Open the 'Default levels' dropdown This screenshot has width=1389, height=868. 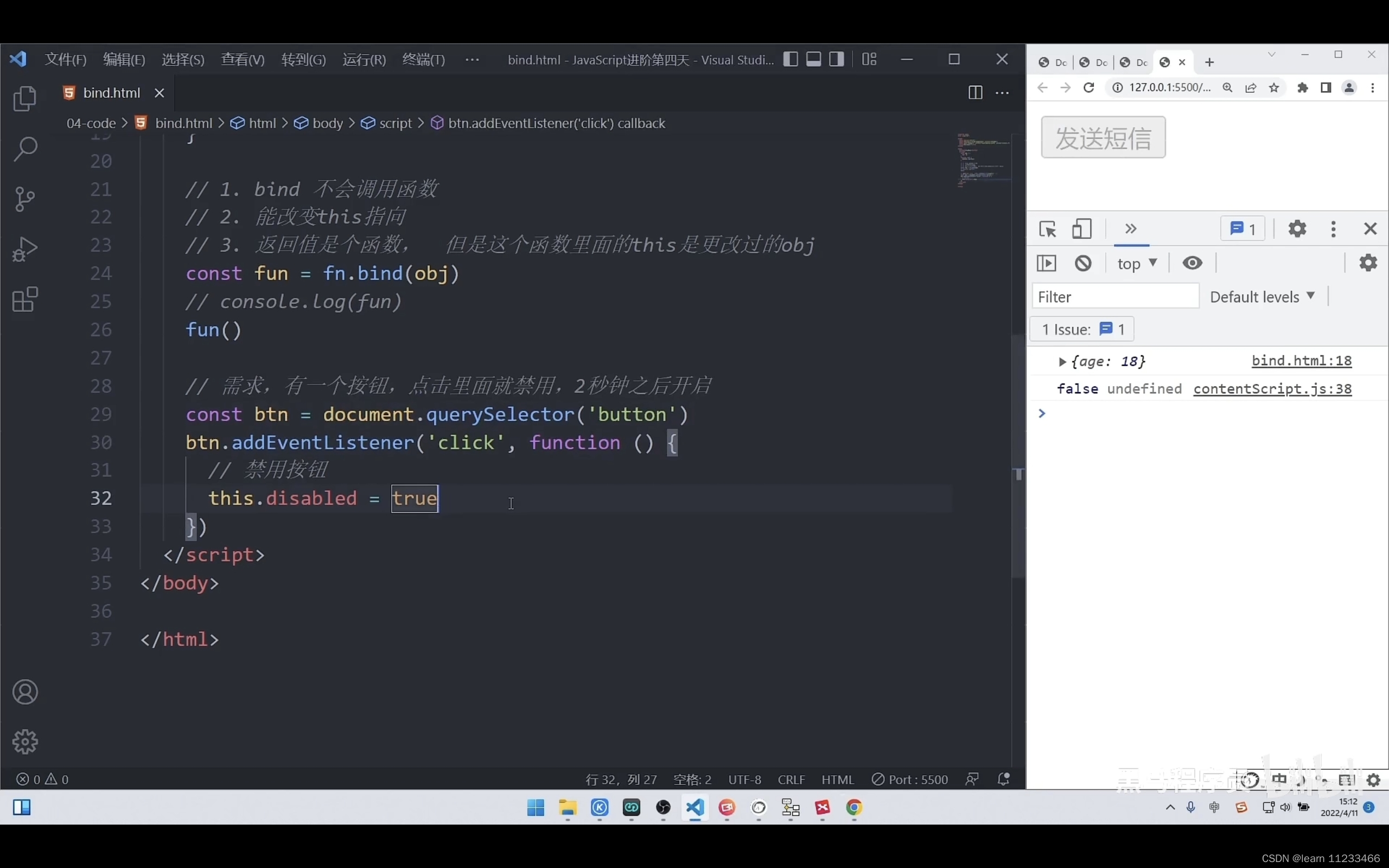point(1261,296)
